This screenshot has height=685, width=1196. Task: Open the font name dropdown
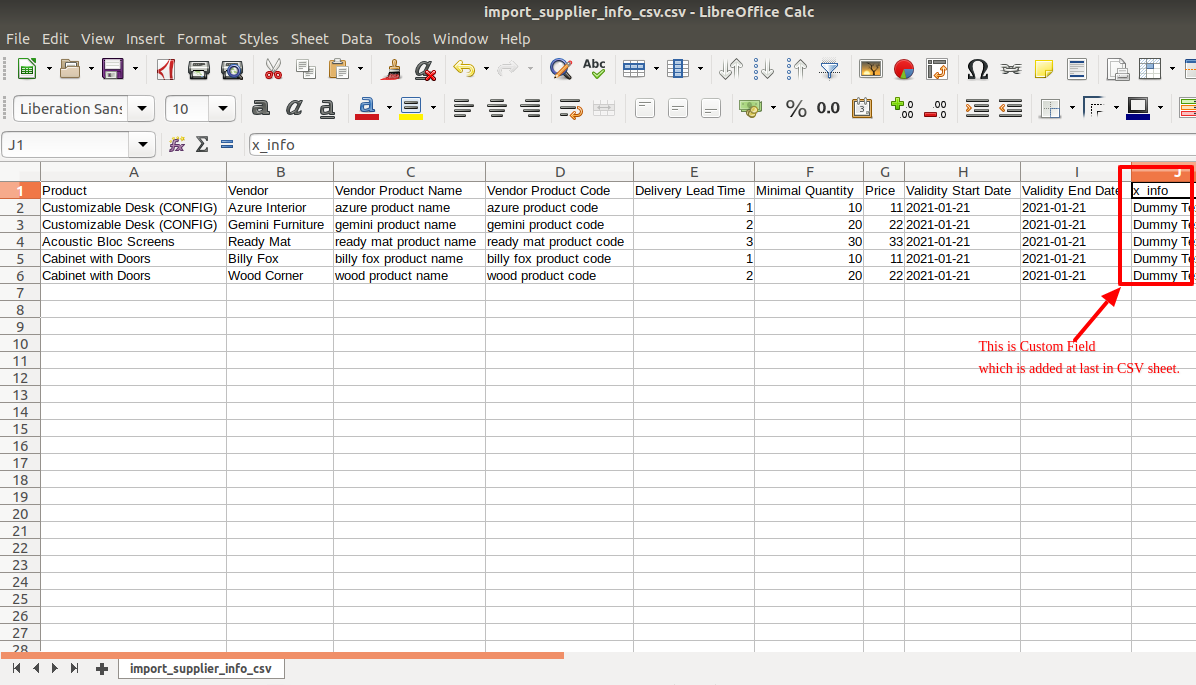coord(143,108)
